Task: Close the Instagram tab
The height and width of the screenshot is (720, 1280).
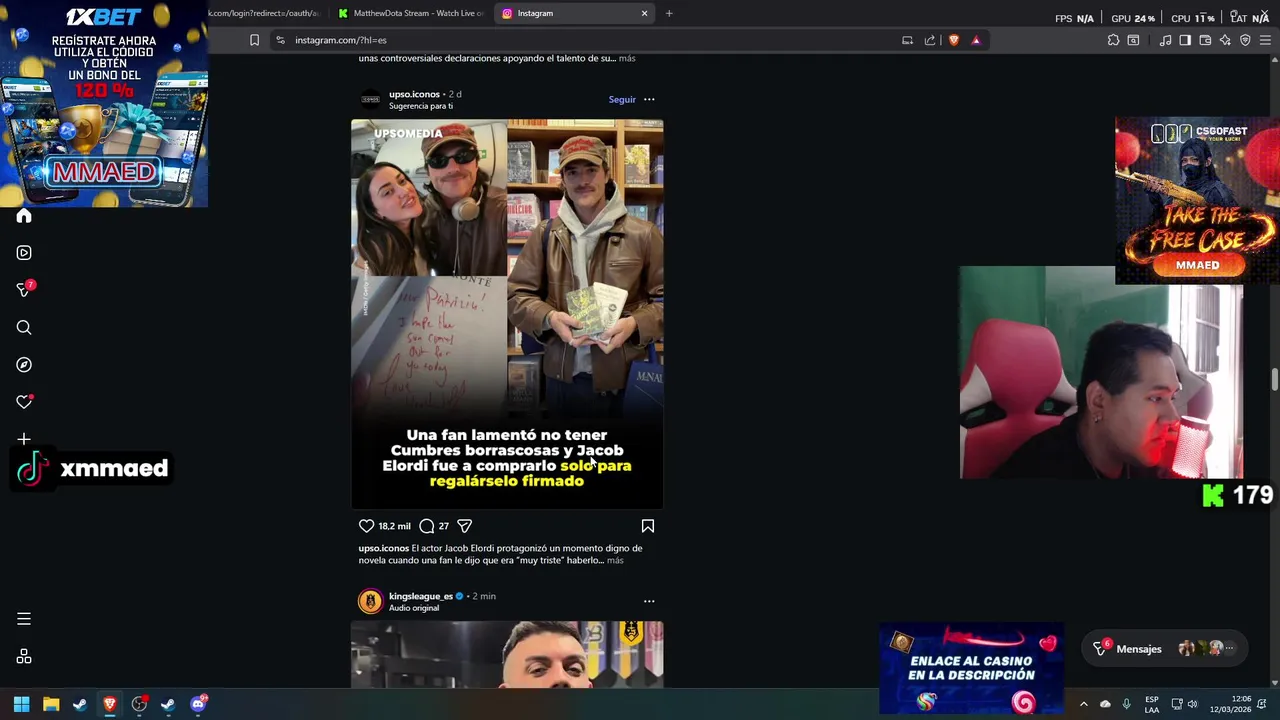Action: point(644,13)
